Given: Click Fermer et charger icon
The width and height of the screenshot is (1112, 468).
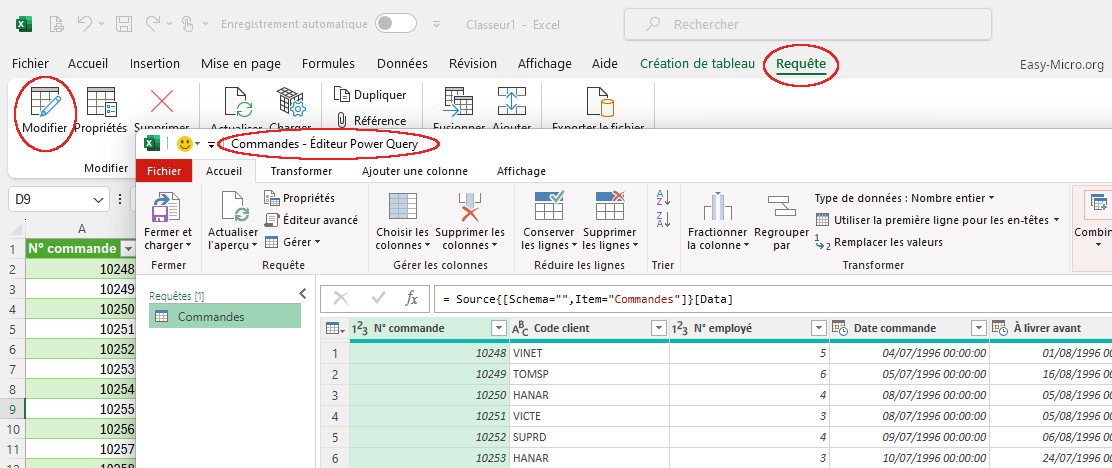Looking at the screenshot, I should pyautogui.click(x=167, y=208).
